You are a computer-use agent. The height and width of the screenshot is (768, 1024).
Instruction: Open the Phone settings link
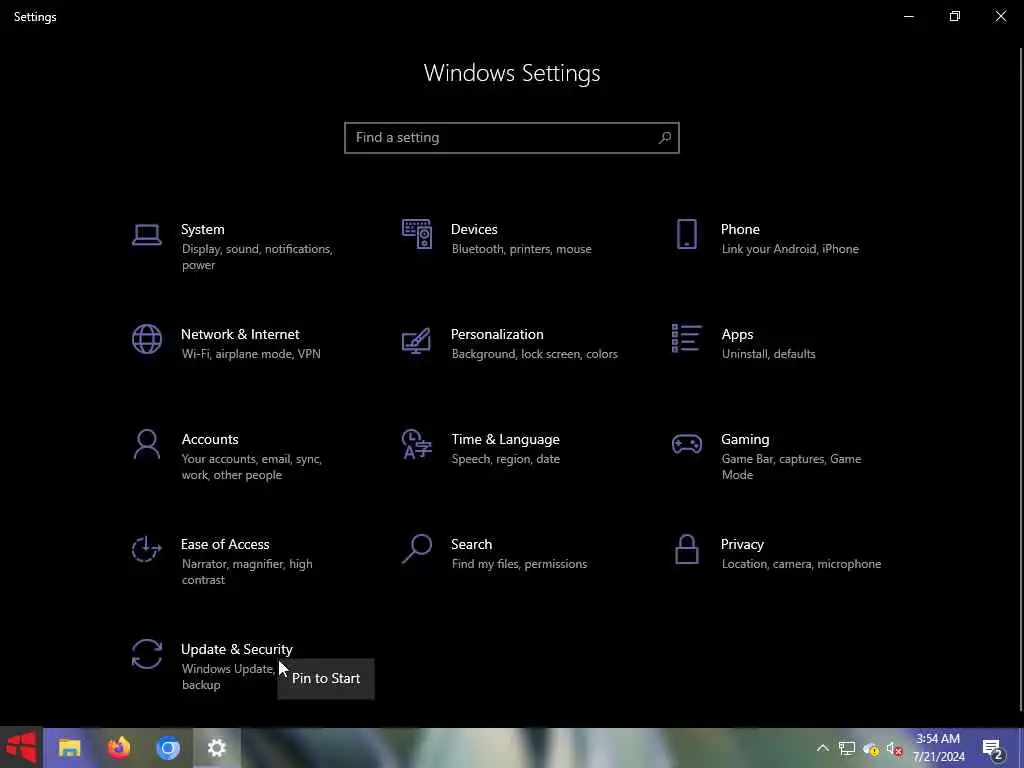(x=740, y=229)
